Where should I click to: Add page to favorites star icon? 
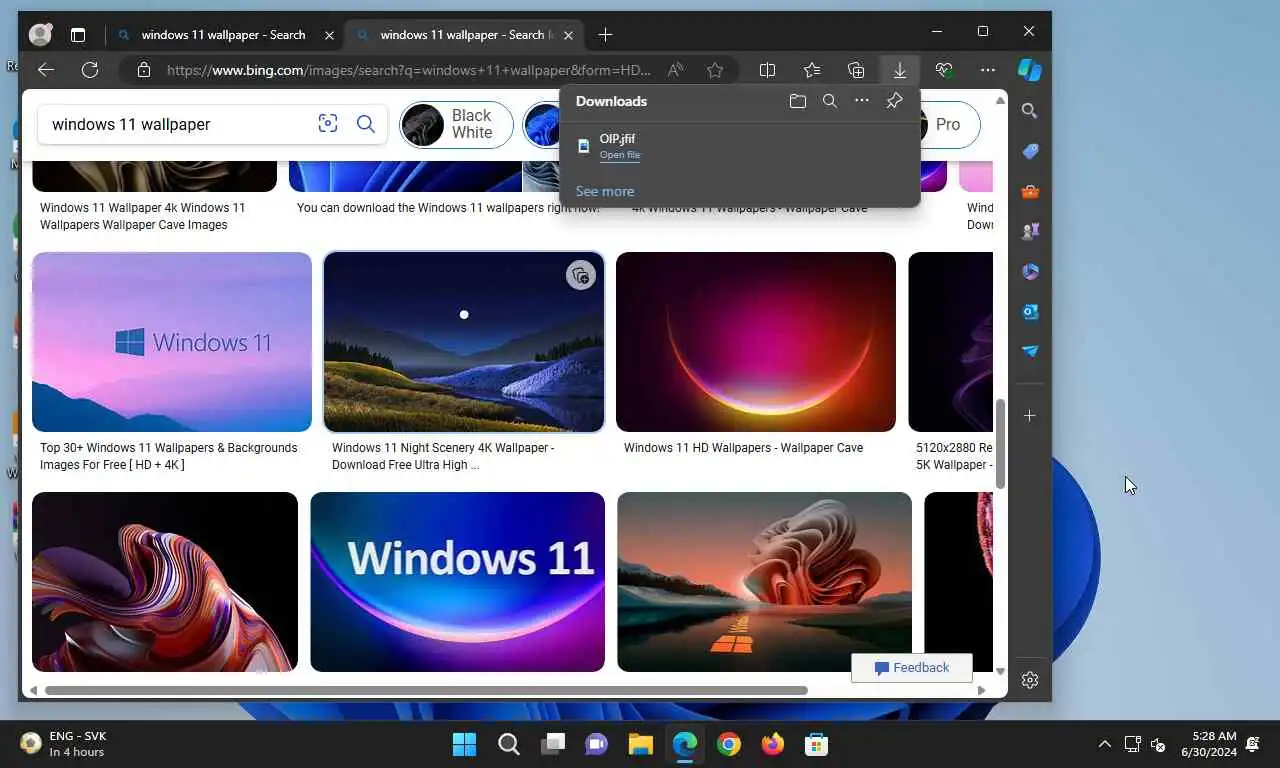click(715, 70)
